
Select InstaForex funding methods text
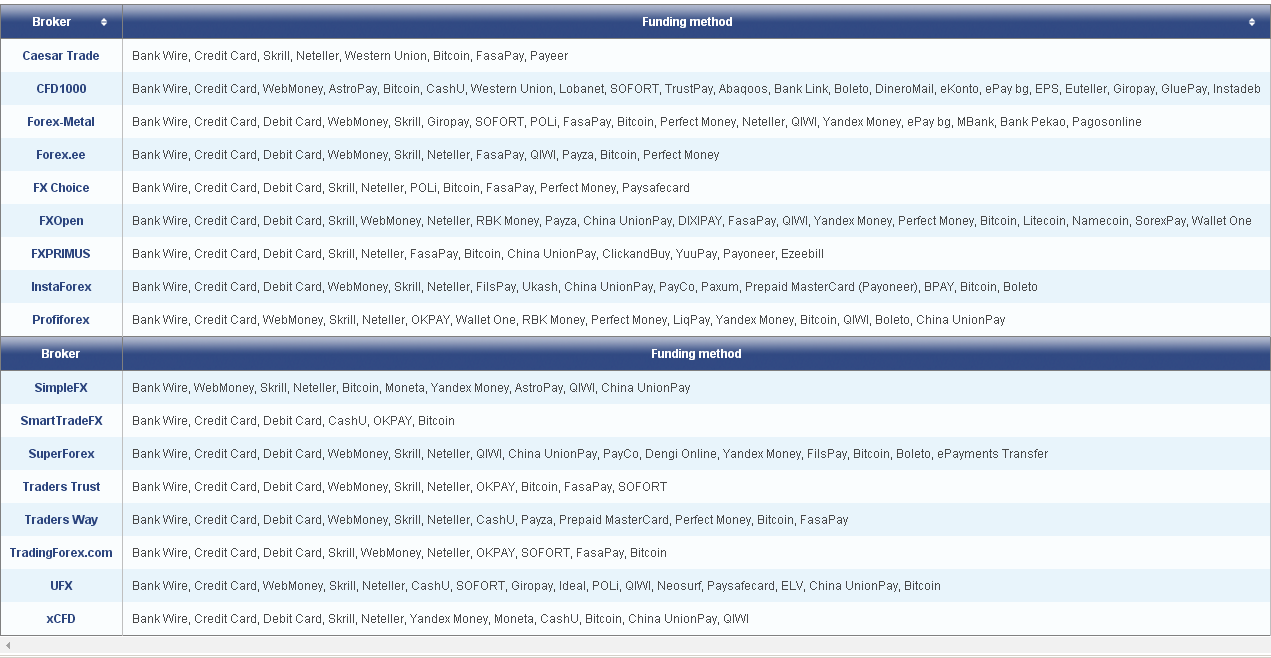(x=585, y=287)
